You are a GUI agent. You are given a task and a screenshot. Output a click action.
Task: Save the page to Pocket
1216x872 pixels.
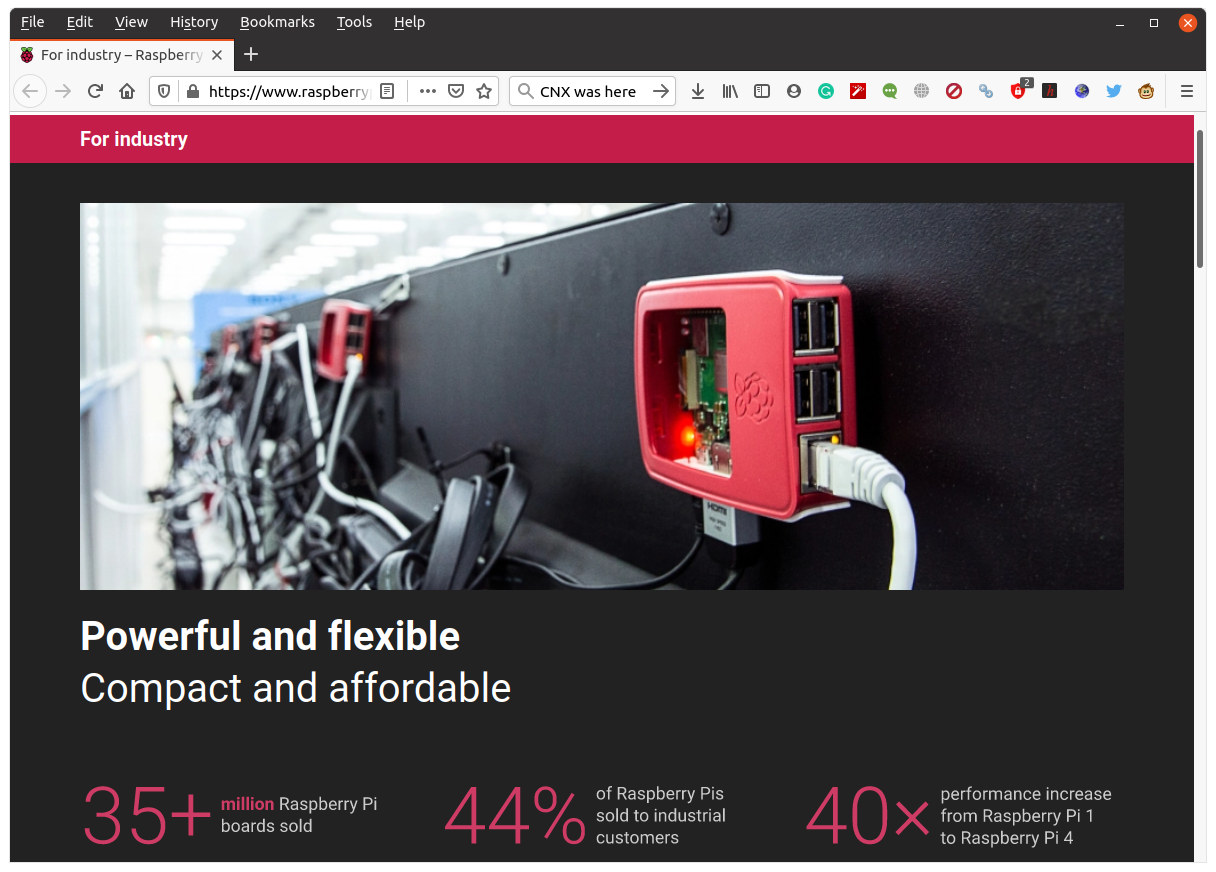tap(456, 91)
